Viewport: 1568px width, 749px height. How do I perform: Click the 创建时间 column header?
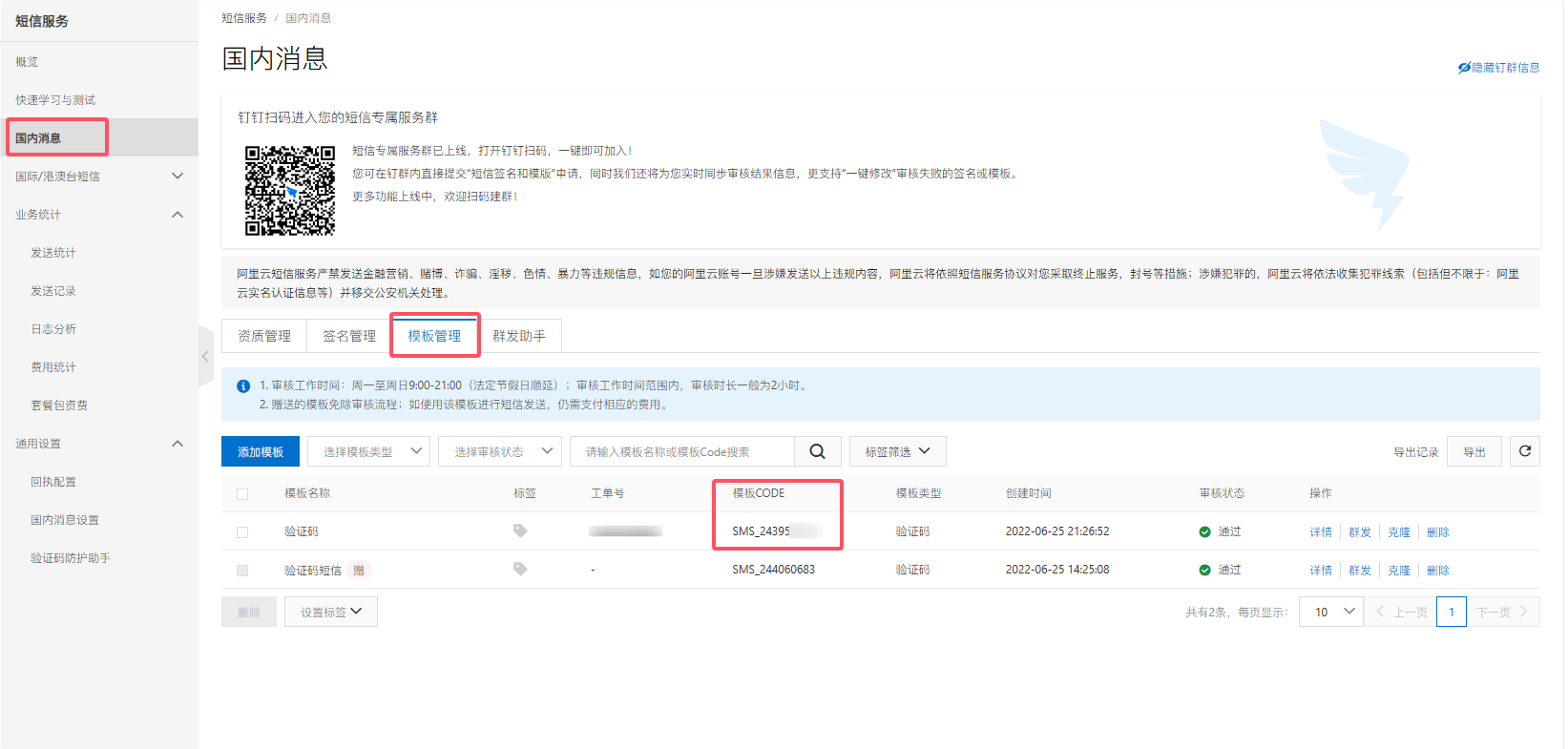click(x=1029, y=493)
